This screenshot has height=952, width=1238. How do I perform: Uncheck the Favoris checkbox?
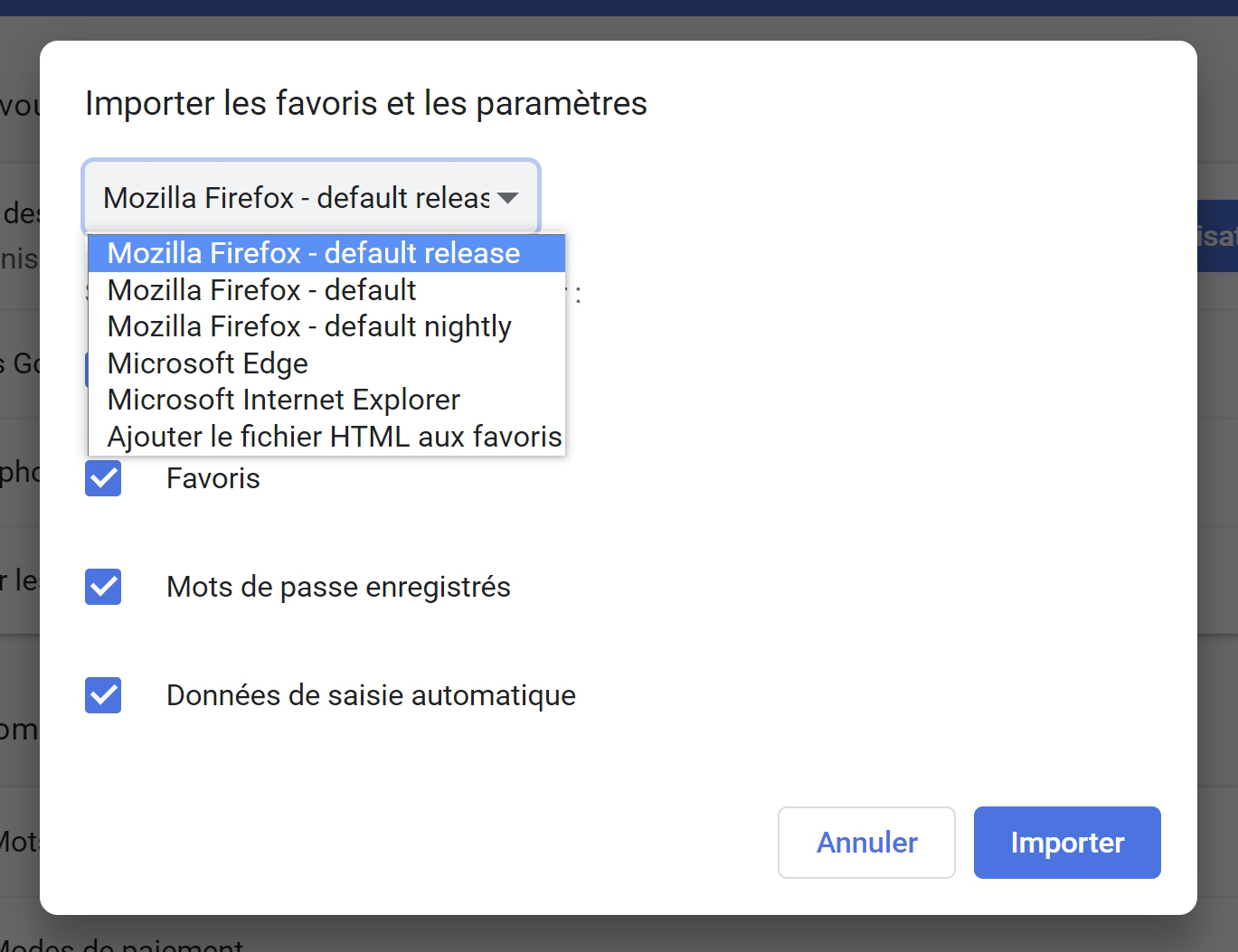103,478
